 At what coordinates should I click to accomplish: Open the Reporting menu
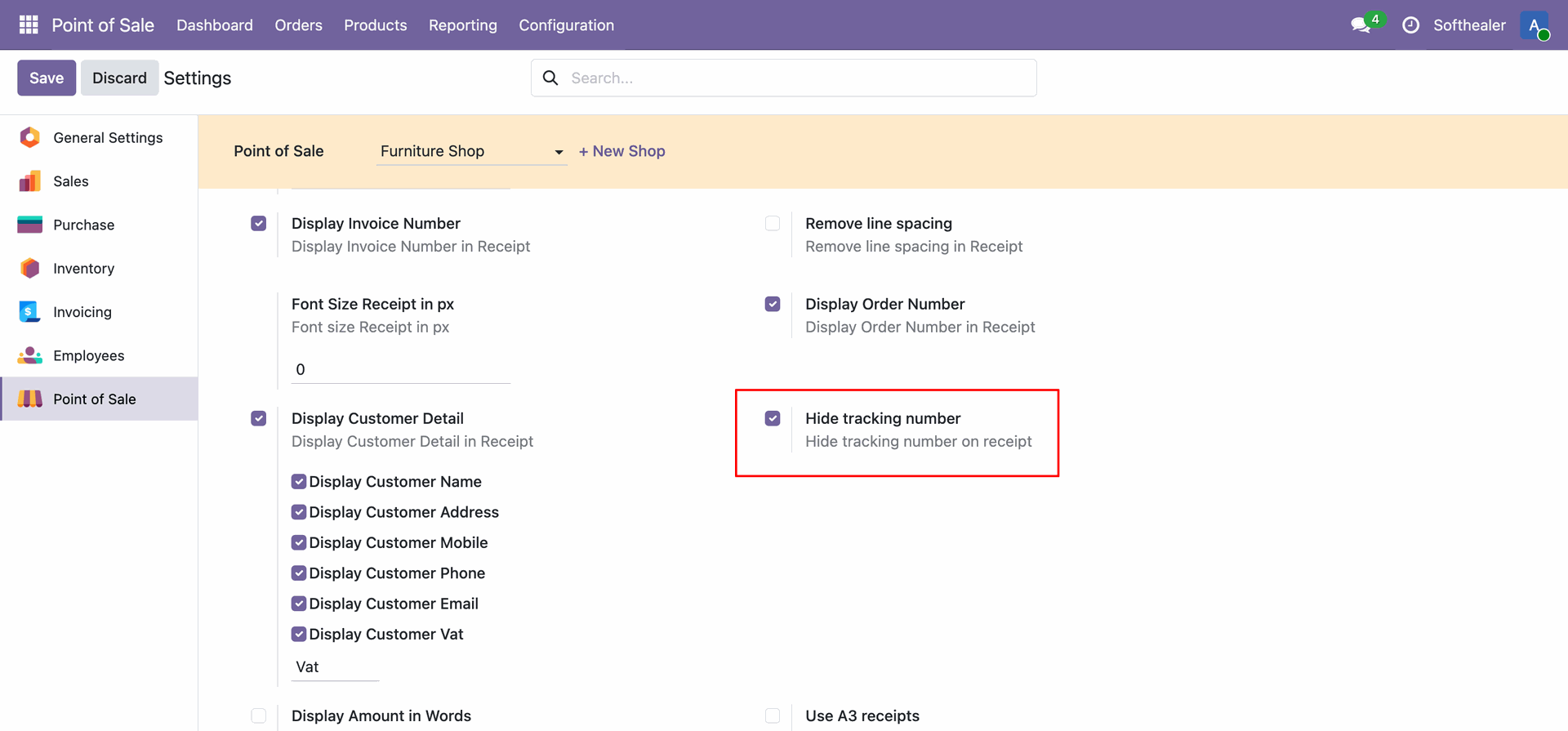click(463, 25)
